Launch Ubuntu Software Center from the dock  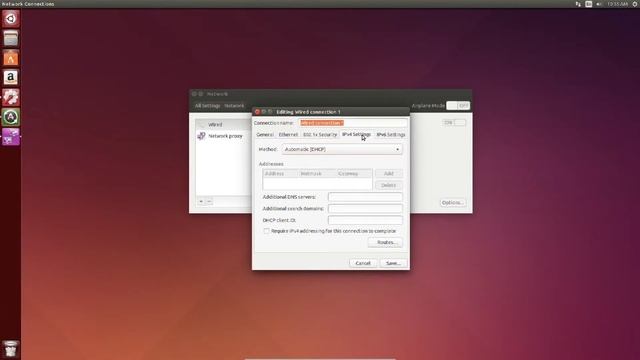tap(11, 58)
